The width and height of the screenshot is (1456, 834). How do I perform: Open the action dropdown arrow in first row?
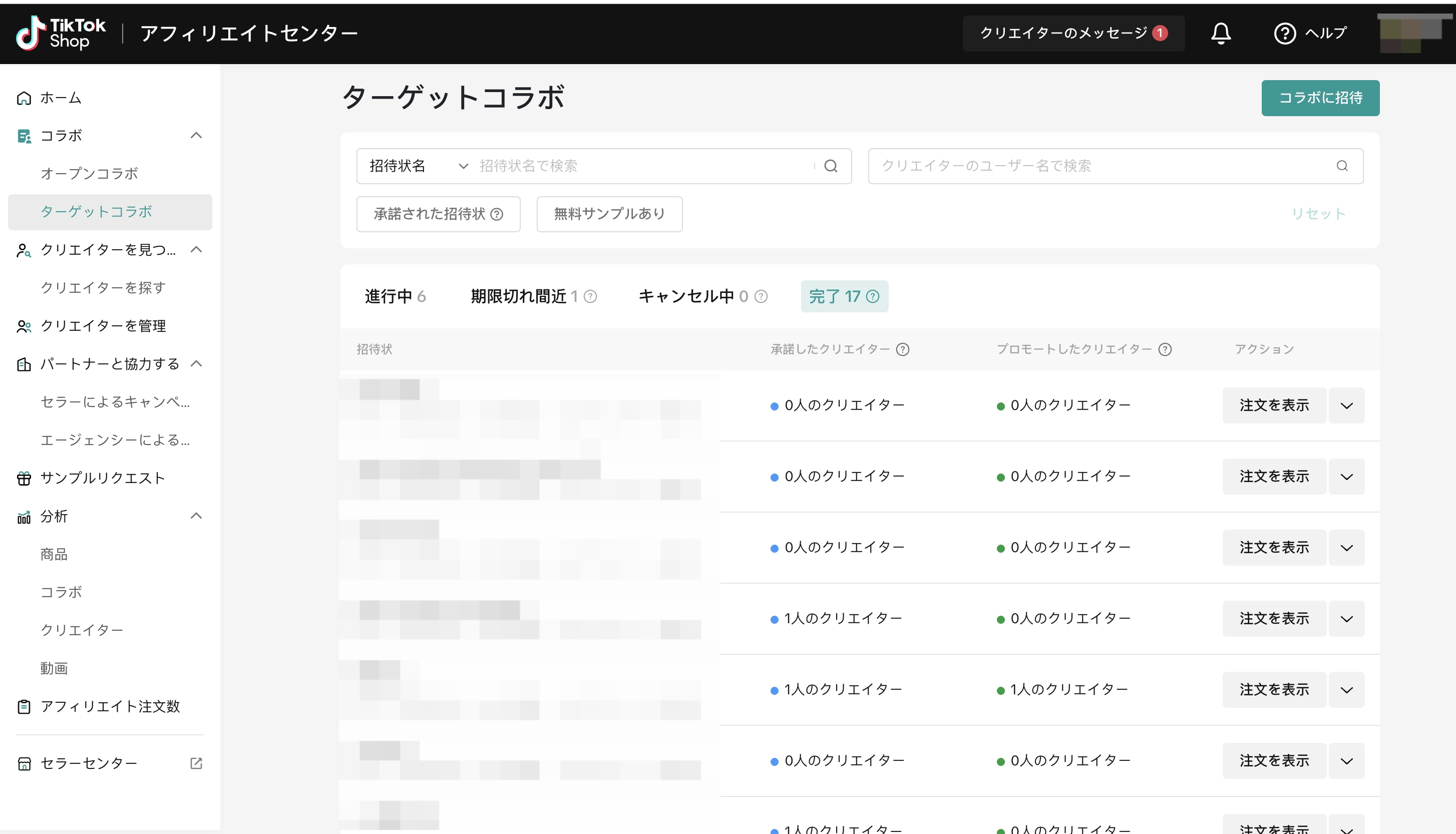coord(1346,405)
